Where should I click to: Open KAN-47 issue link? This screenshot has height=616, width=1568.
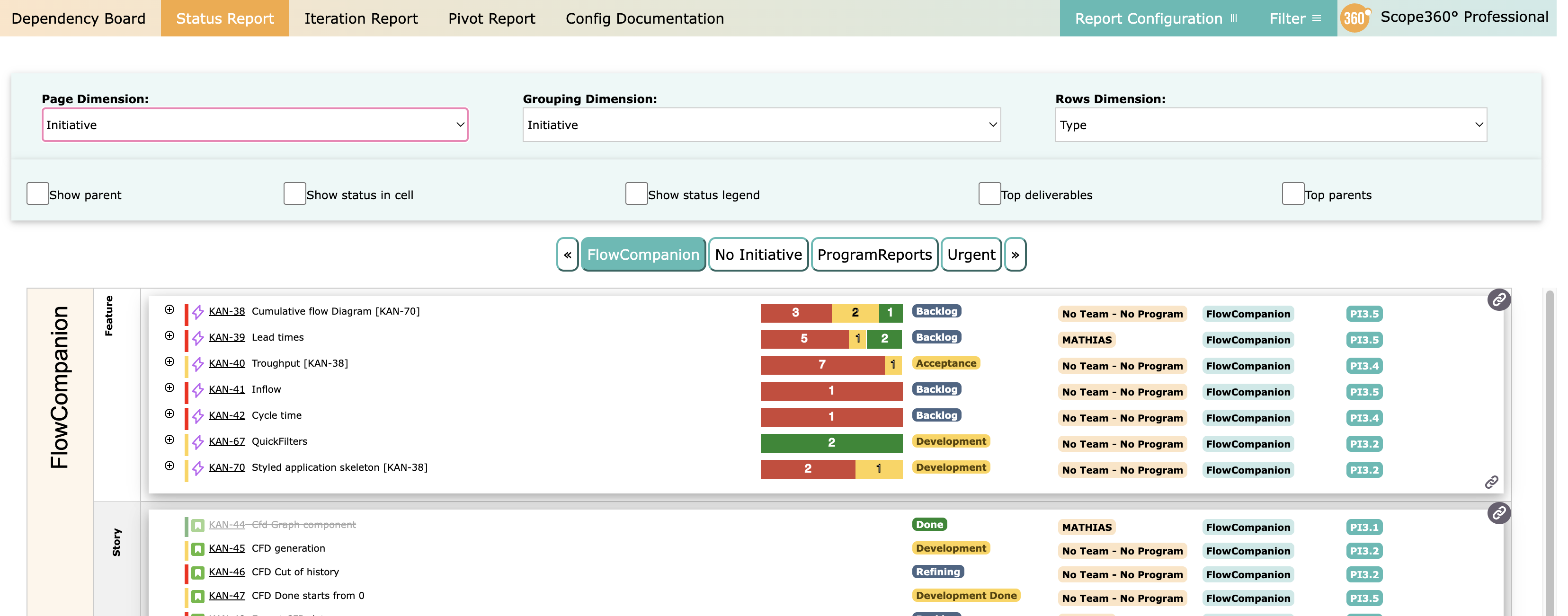(x=227, y=596)
